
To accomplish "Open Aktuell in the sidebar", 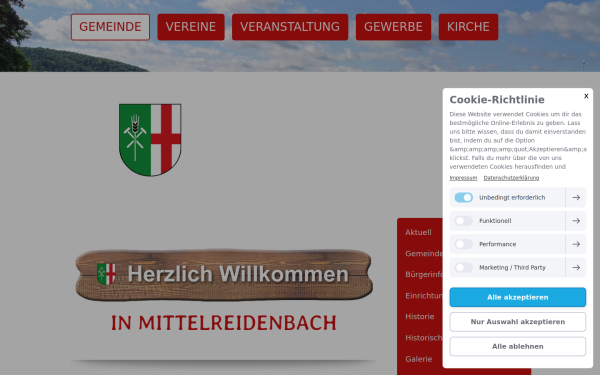I will pos(418,232).
